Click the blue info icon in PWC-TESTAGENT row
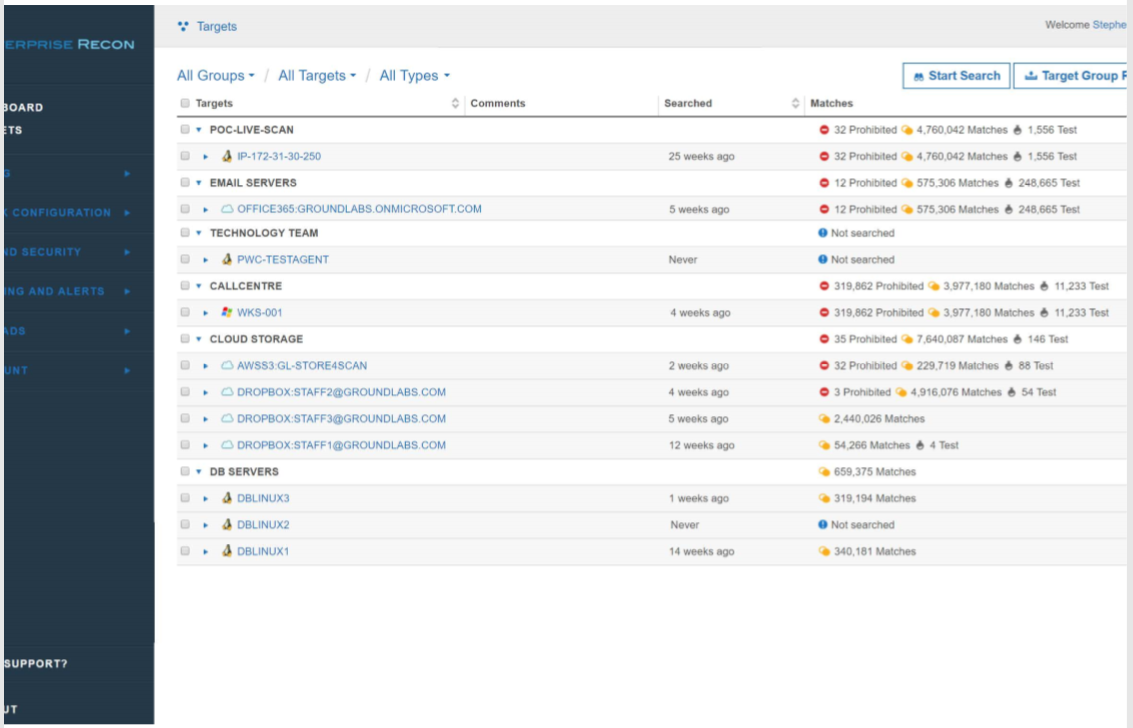1133x728 pixels. 822,259
